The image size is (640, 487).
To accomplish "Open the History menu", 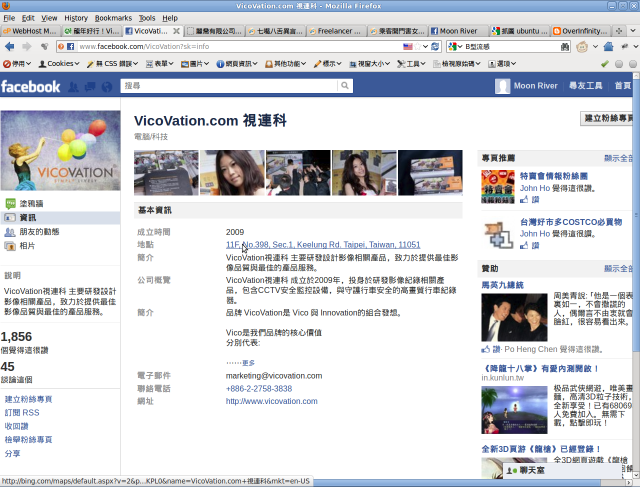I will (x=76, y=18).
